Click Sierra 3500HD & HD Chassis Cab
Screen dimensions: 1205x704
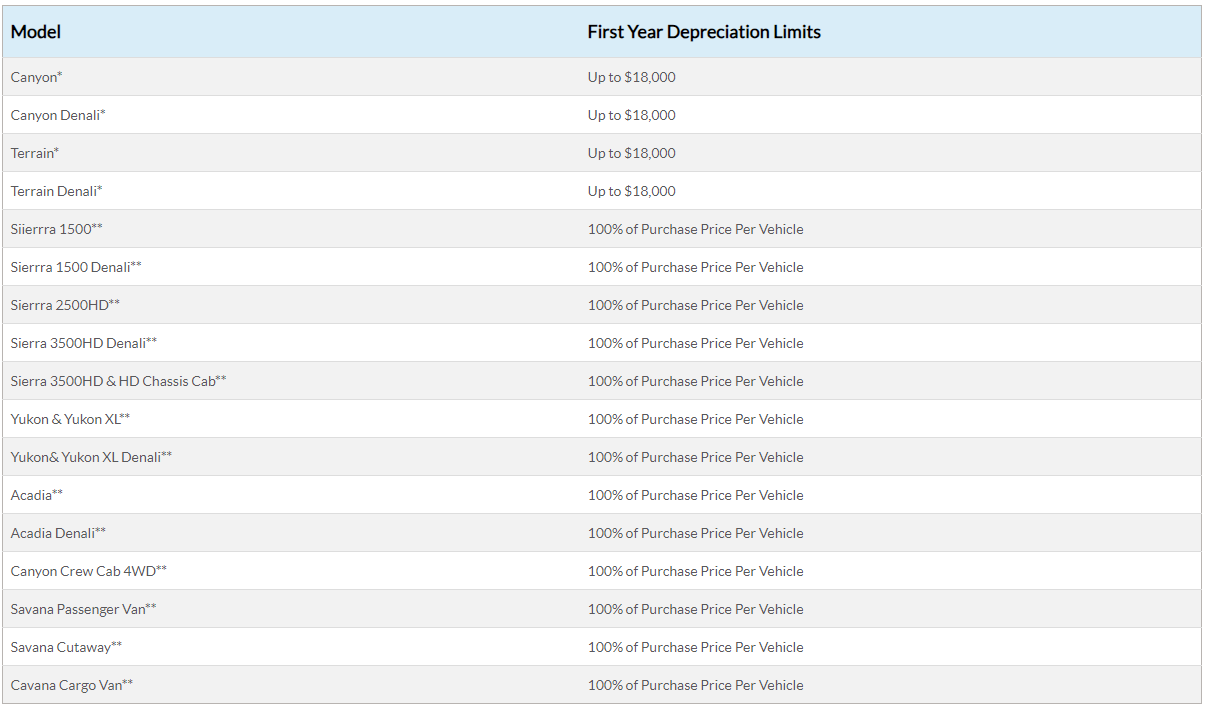pos(119,381)
